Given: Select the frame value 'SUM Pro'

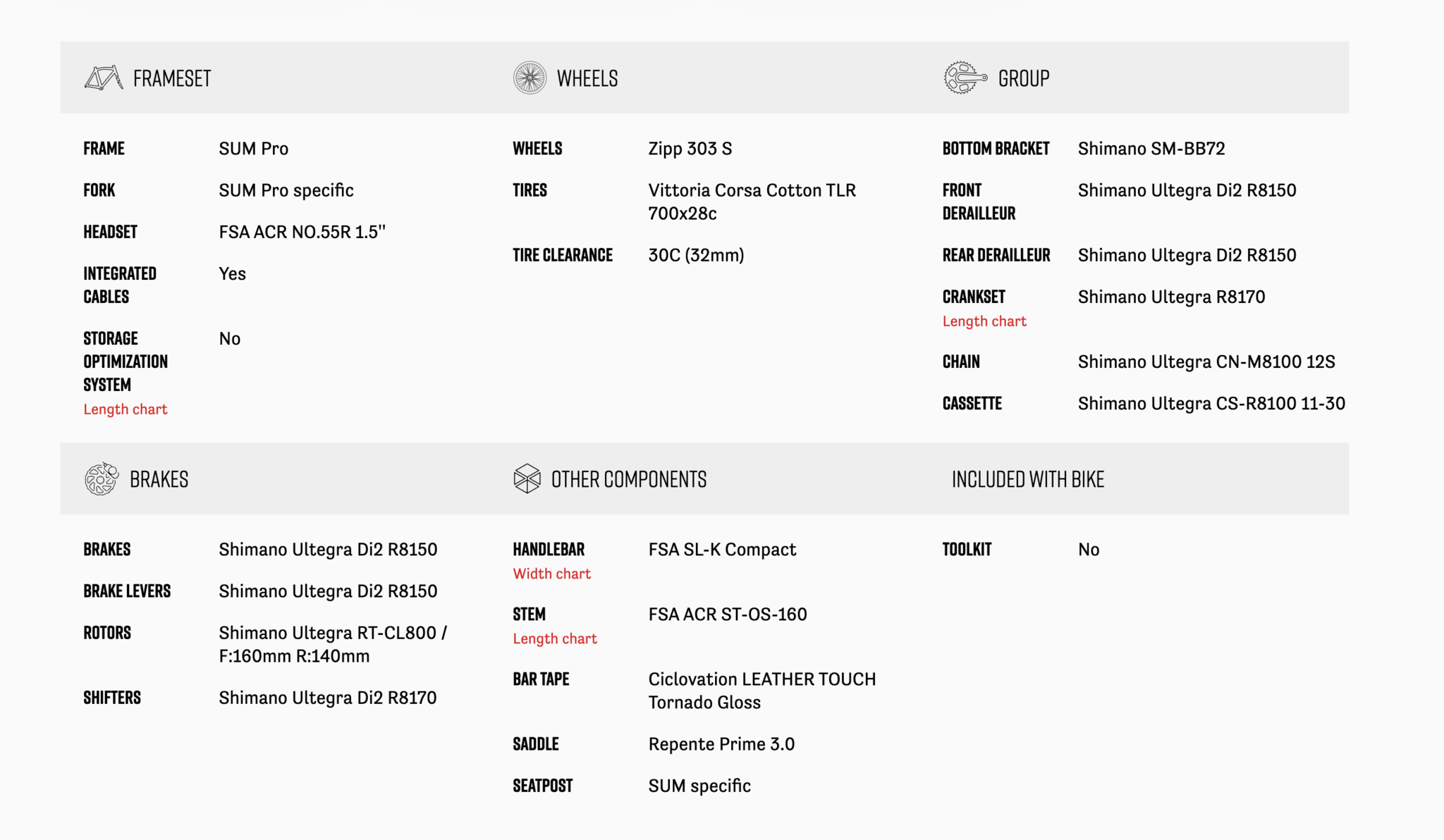Looking at the screenshot, I should pos(254,149).
